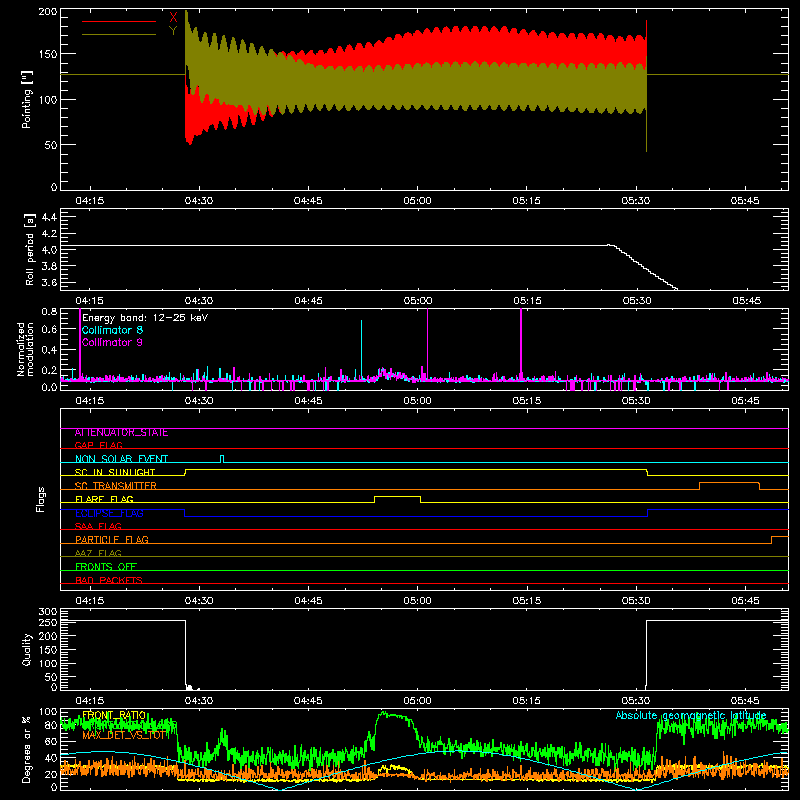
Task: Click the AAZ_FLAG label
Action: (98, 553)
